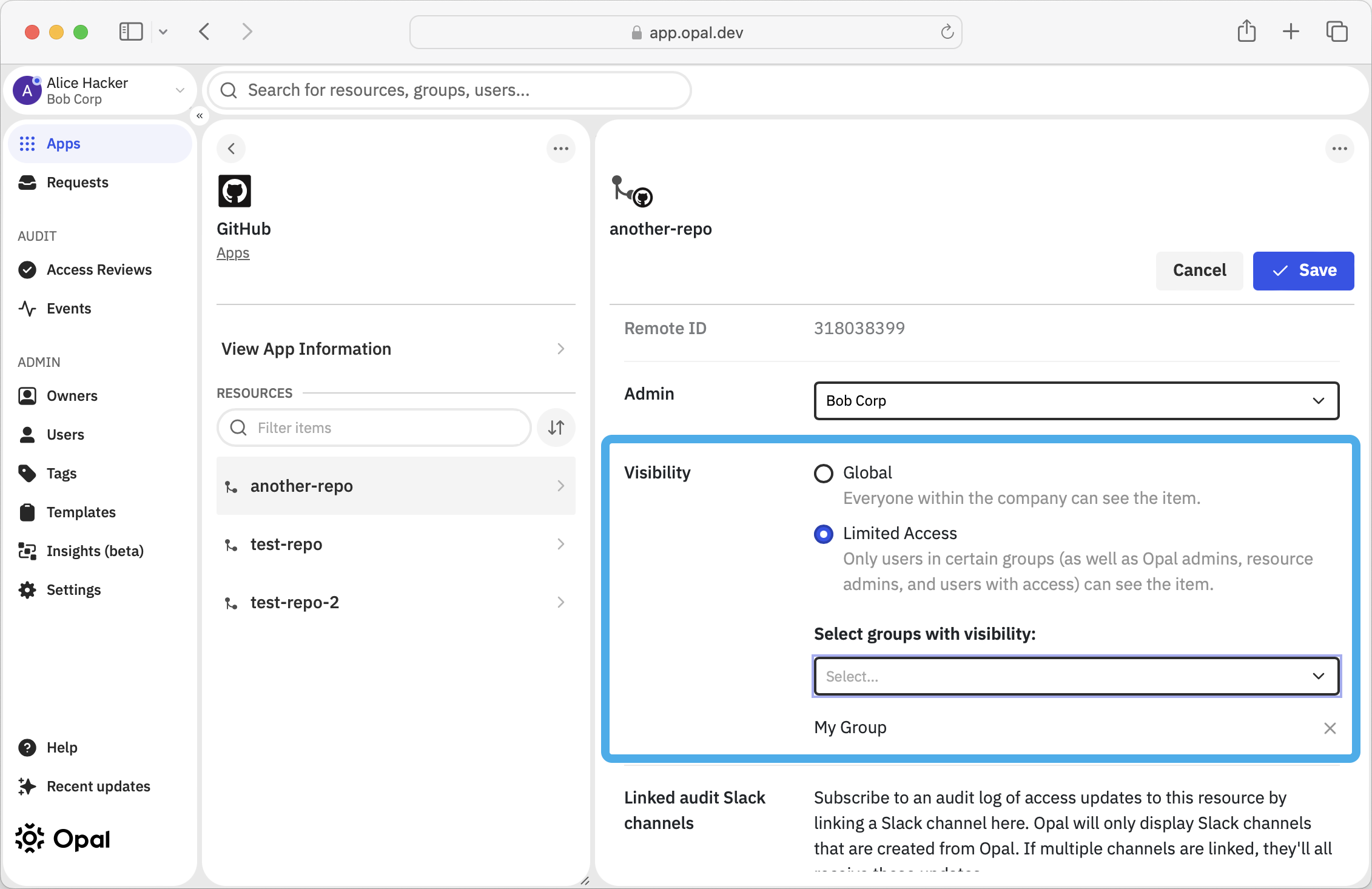Click chevron on test-repo-2 row

click(x=560, y=602)
